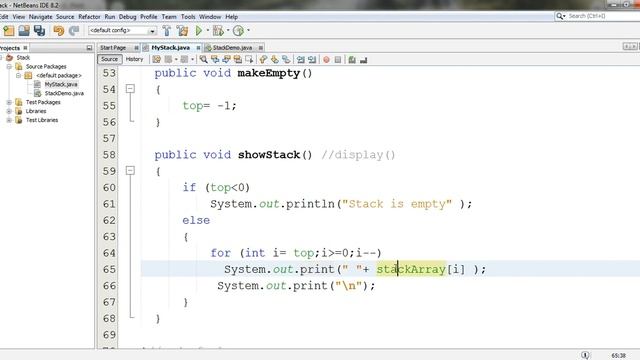Open the Navigate menu

pos(40,17)
